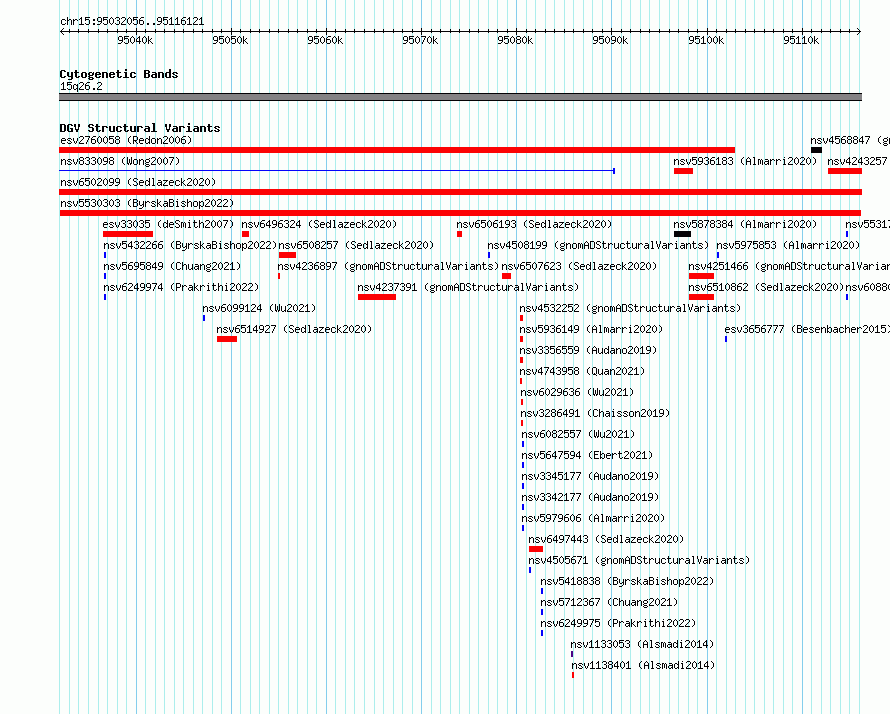The height and width of the screenshot is (714, 890).
Task: Click the 95040k ruler position label
Action: pos(135,40)
